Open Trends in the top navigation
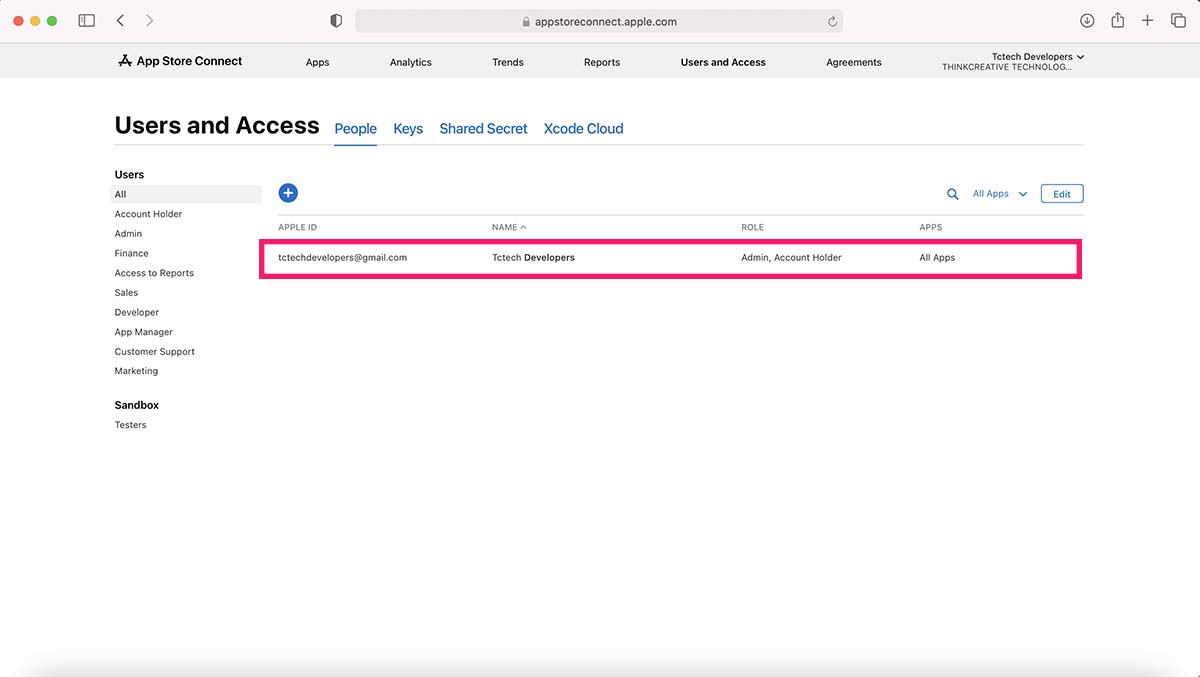 pyautogui.click(x=508, y=62)
